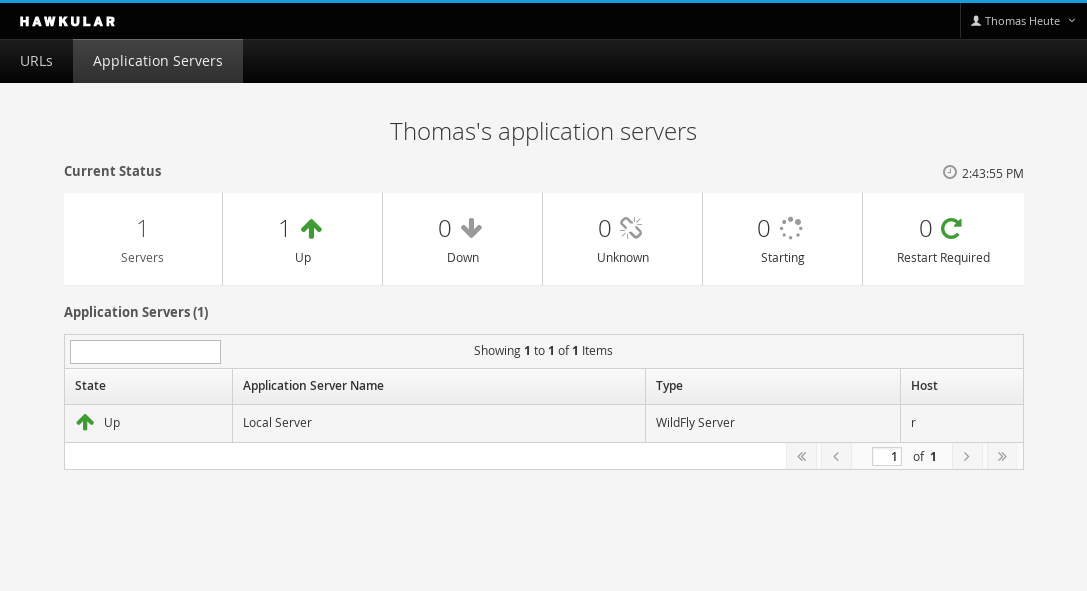
Task: Click the Unknown status label
Action: tap(623, 258)
